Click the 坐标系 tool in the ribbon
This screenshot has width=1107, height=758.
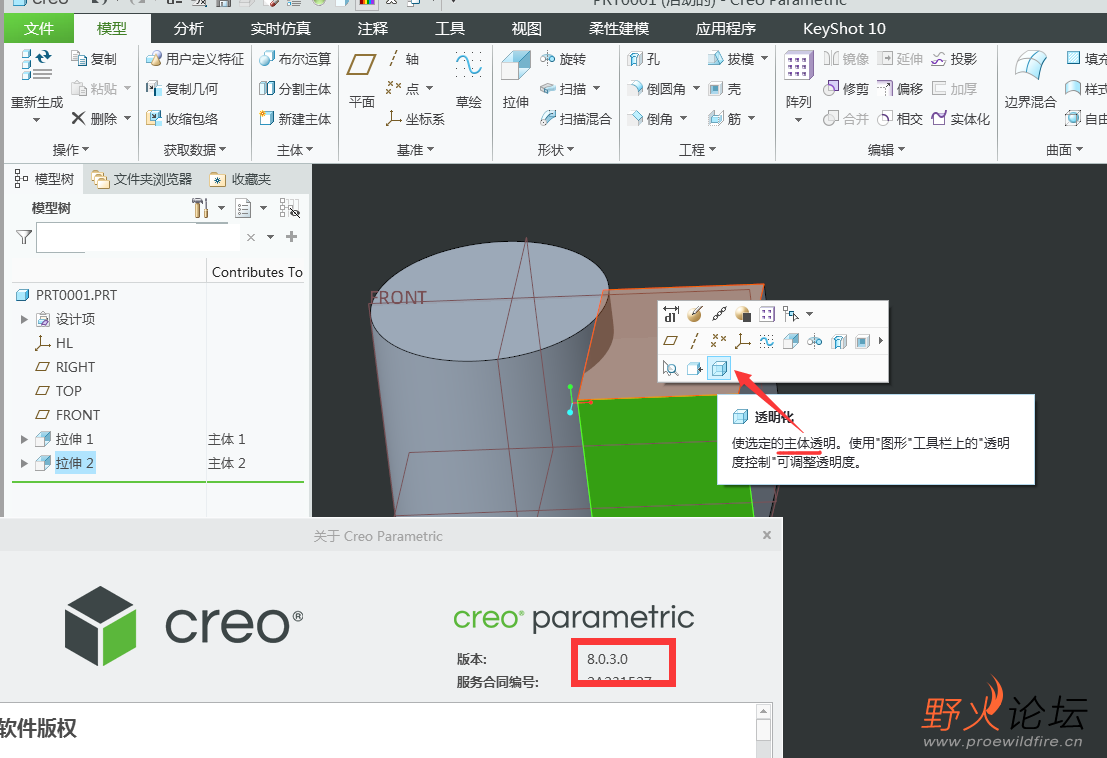point(415,119)
